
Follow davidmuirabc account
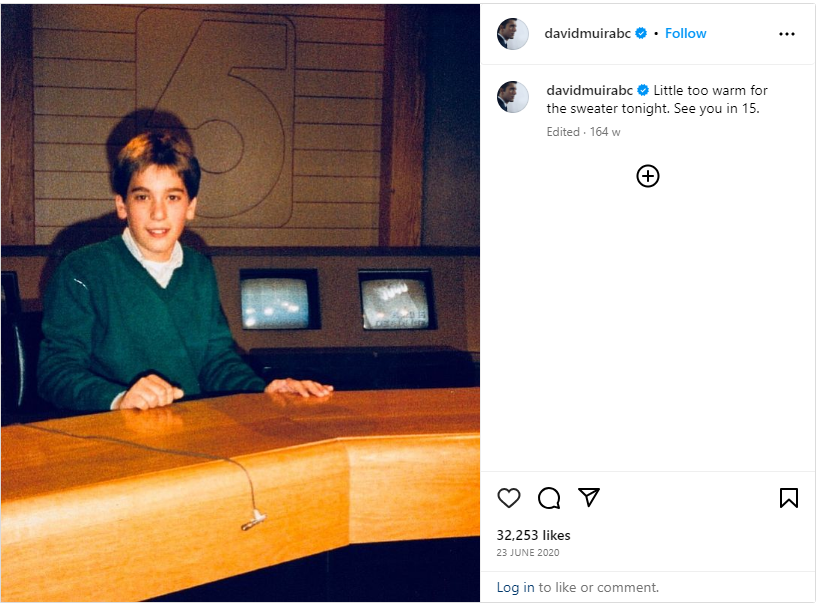(685, 33)
